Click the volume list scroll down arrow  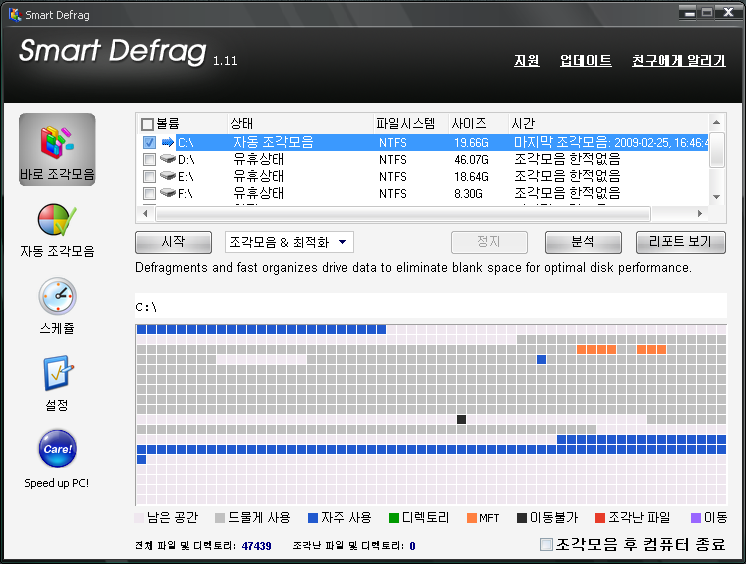click(x=717, y=197)
